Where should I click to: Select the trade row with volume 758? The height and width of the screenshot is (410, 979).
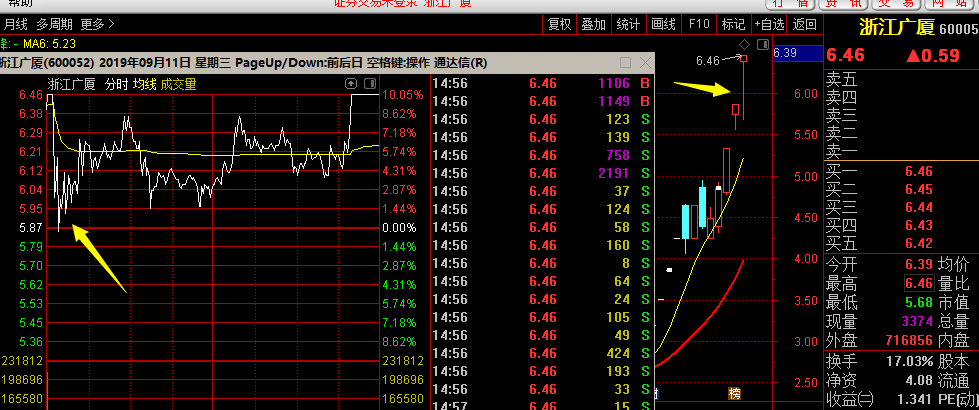[542, 155]
